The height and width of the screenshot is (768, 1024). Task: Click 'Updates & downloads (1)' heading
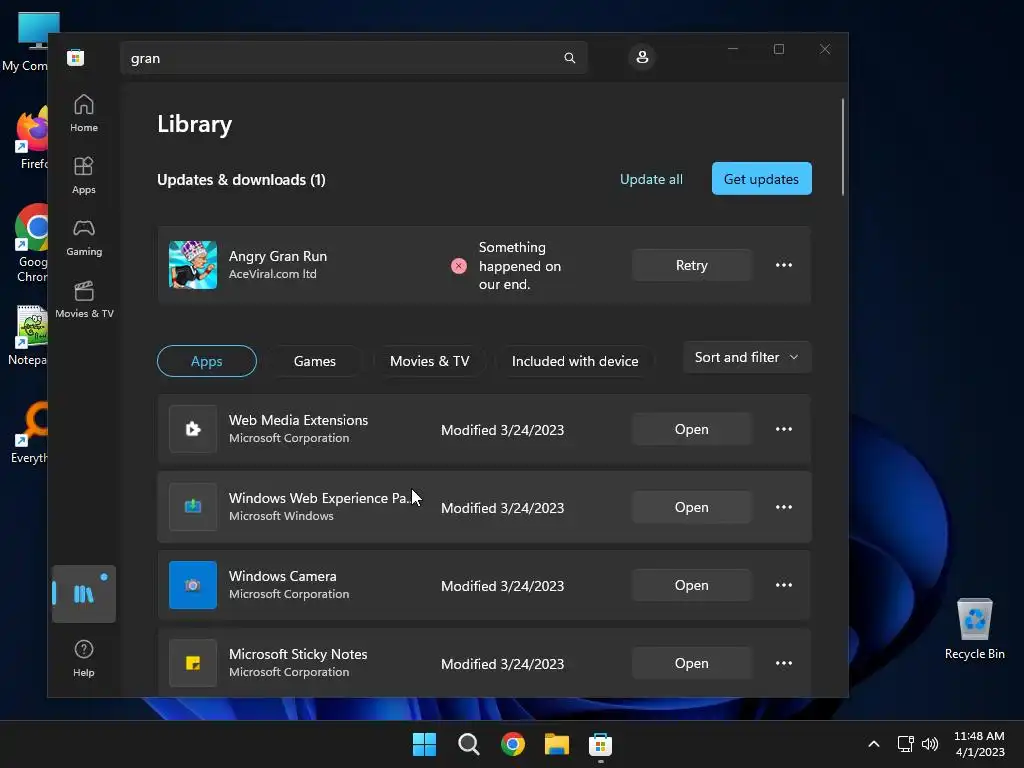pos(241,180)
